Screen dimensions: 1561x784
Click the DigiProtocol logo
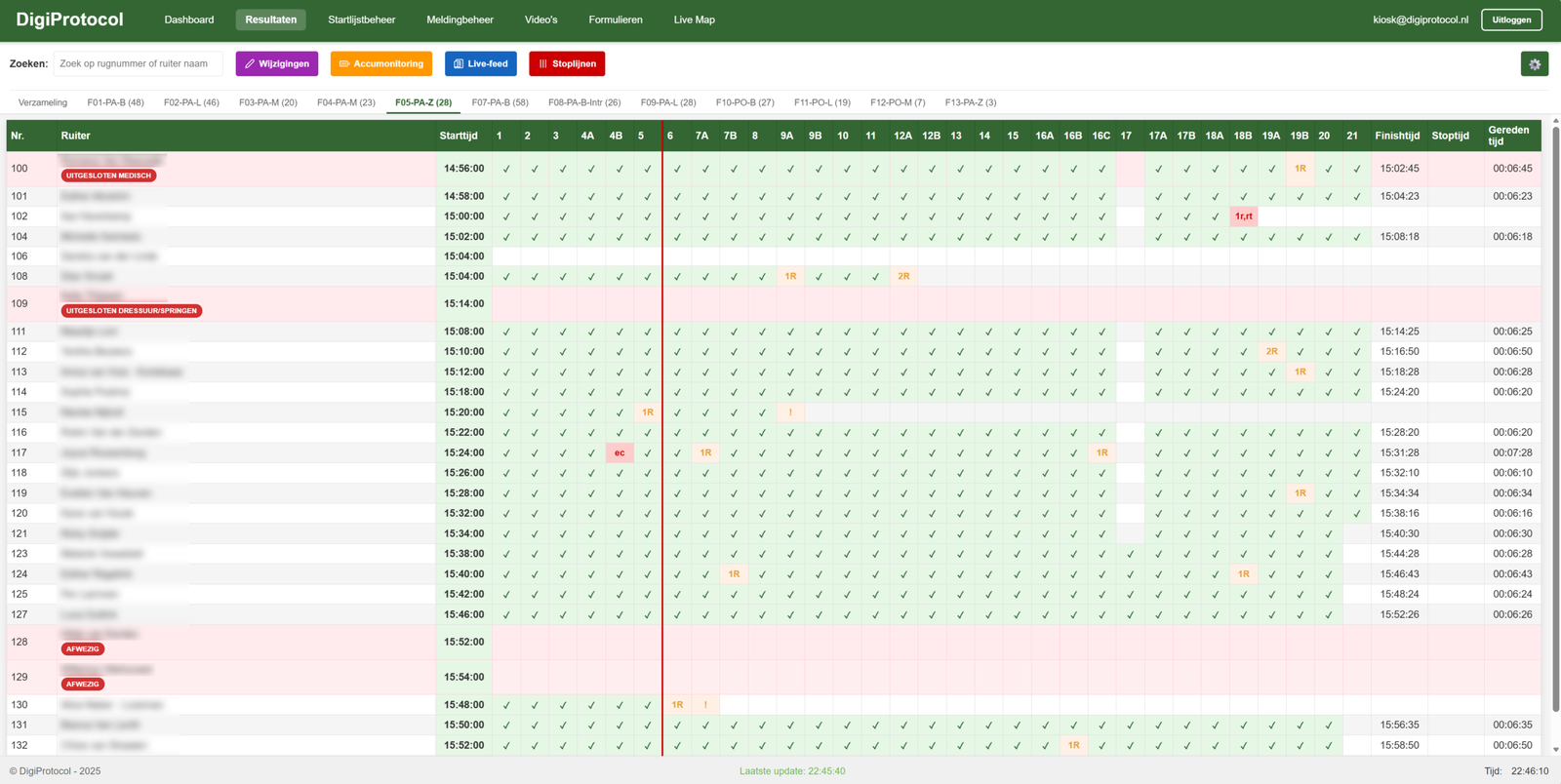click(69, 20)
